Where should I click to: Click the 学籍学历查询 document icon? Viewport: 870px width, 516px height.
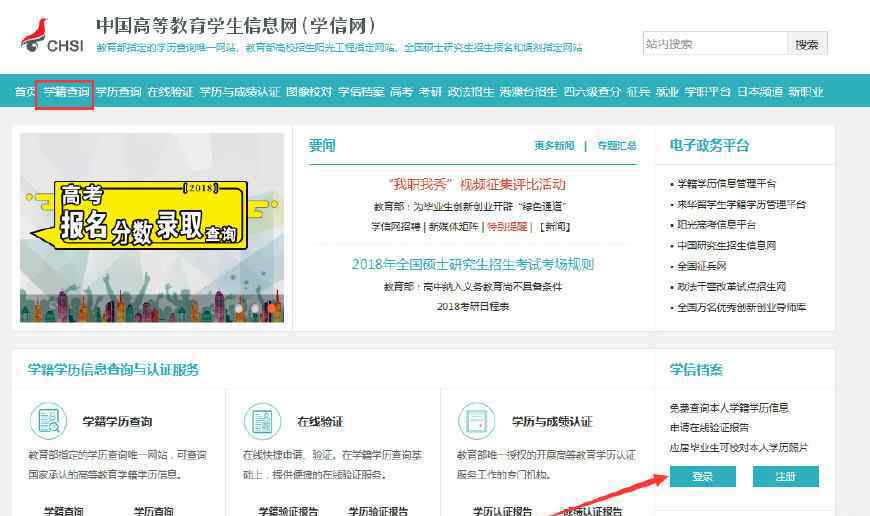point(48,421)
